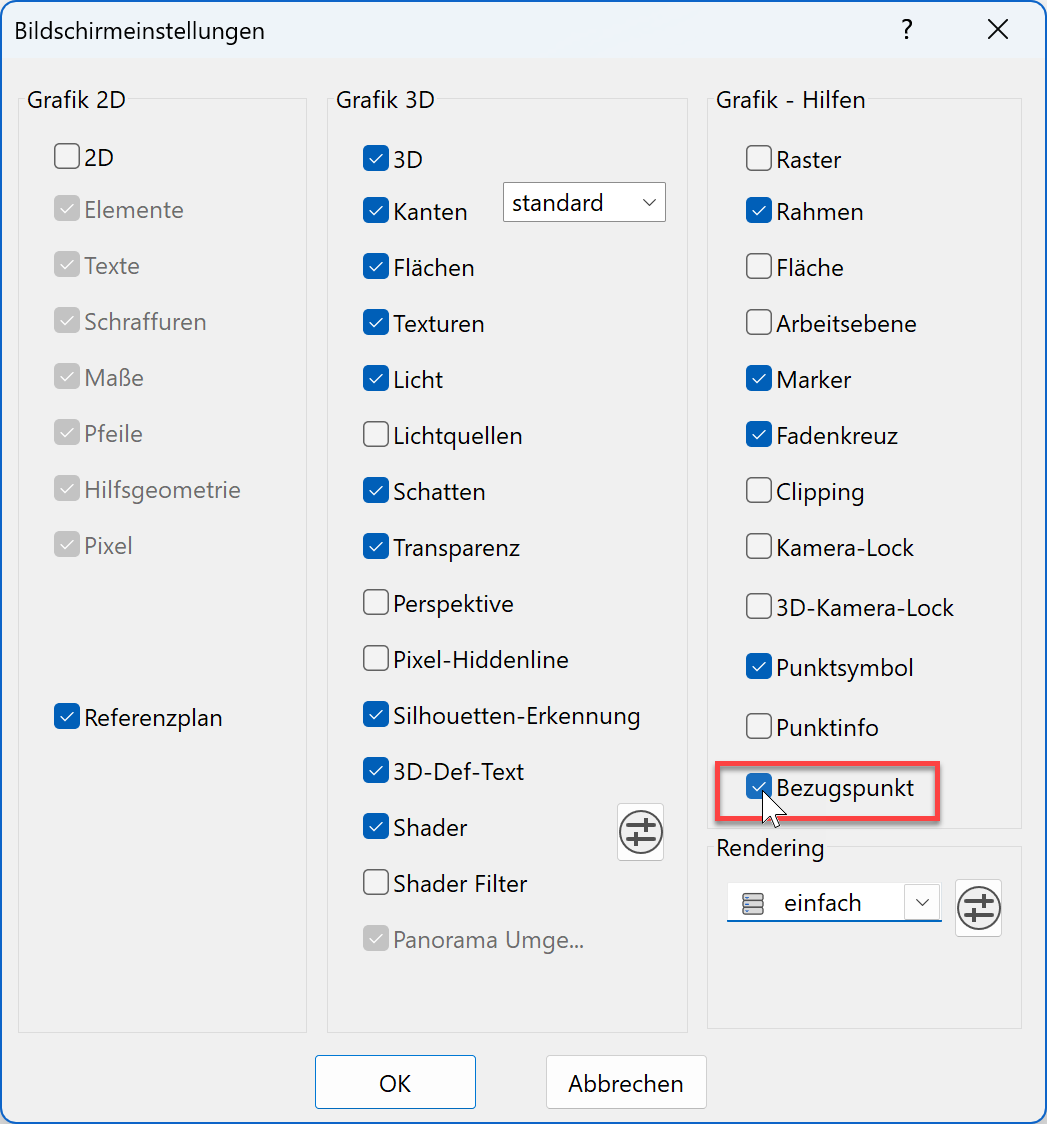Disable the Referenzplan checkbox
The width and height of the screenshot is (1047, 1124).
67,717
